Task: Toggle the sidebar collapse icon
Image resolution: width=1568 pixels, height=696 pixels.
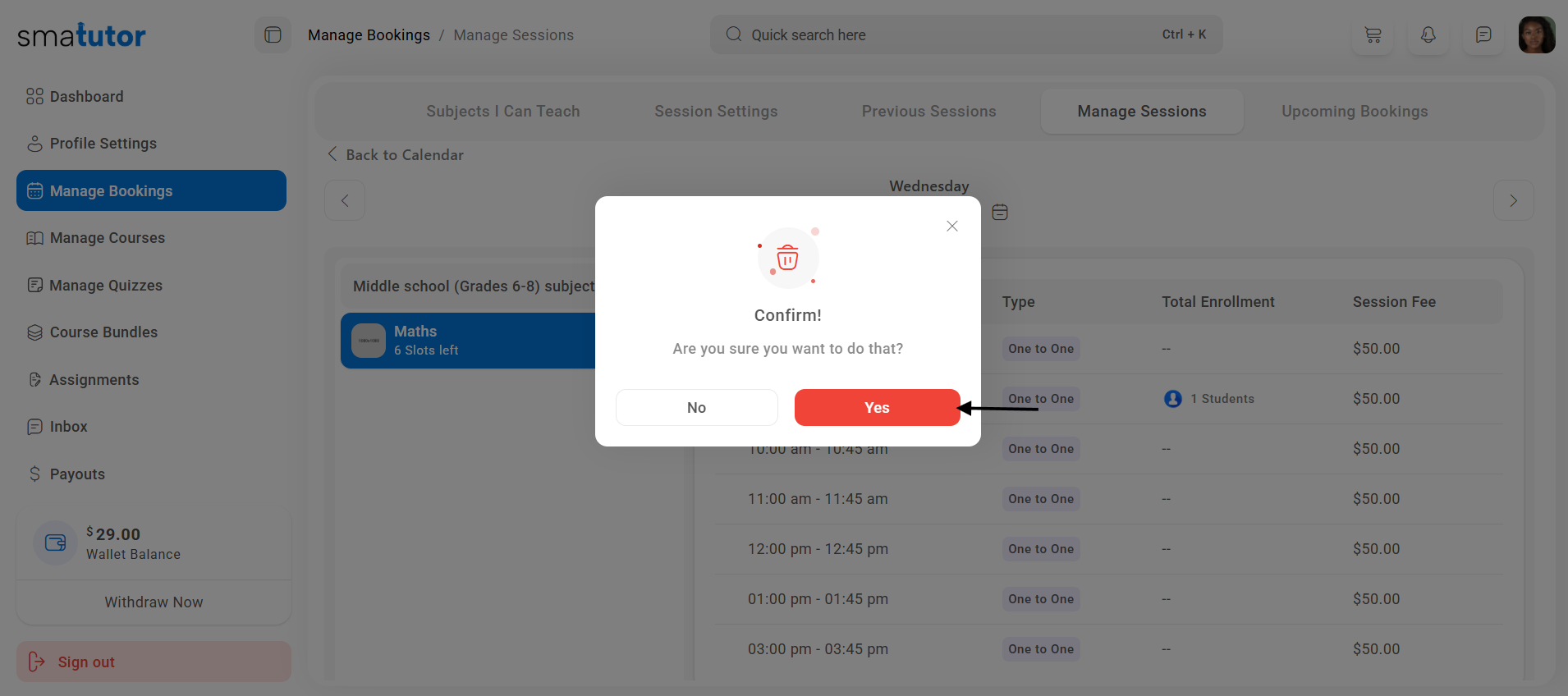Action: pyautogui.click(x=273, y=34)
